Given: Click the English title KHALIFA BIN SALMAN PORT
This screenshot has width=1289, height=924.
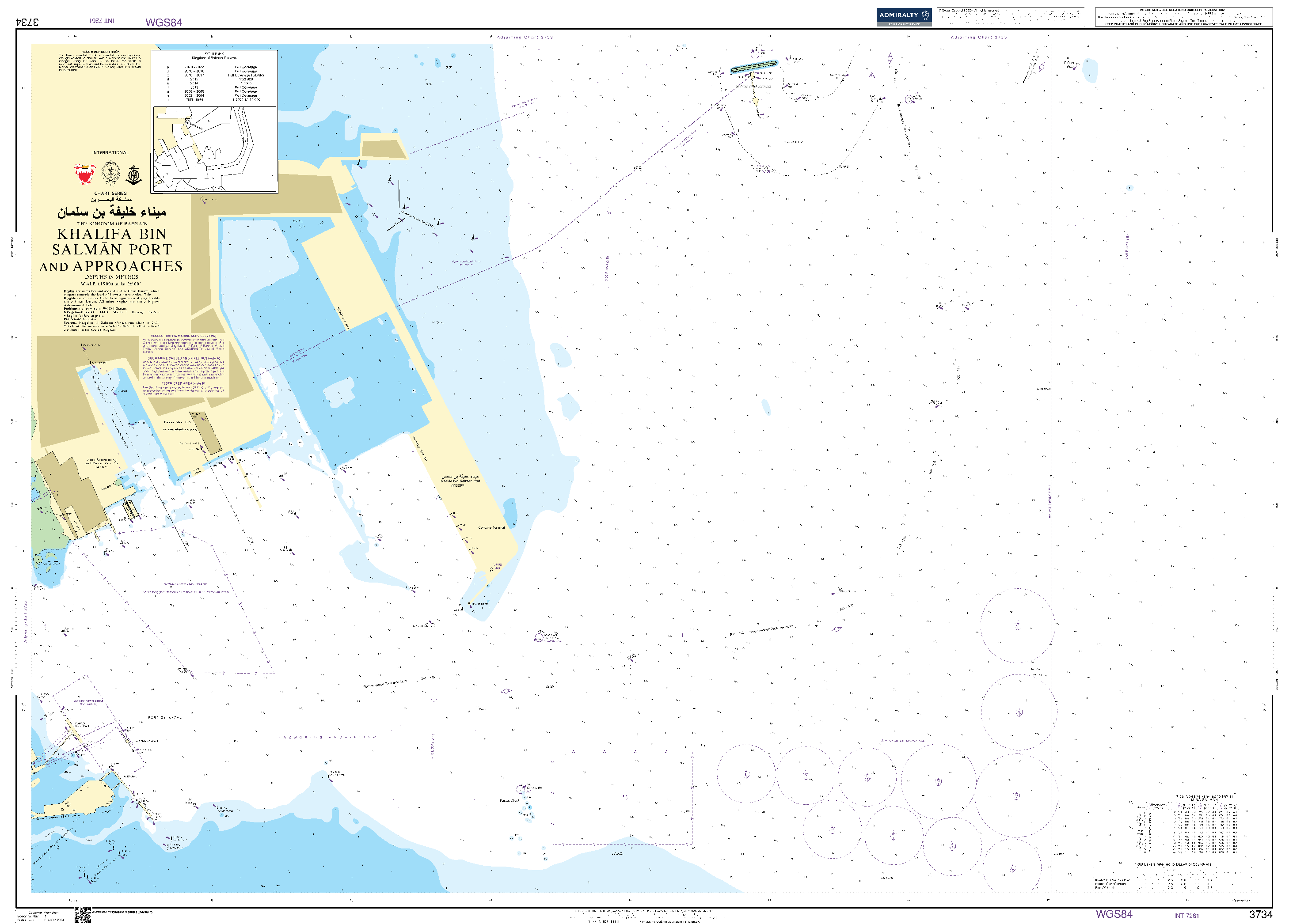Looking at the screenshot, I should click(x=112, y=241).
